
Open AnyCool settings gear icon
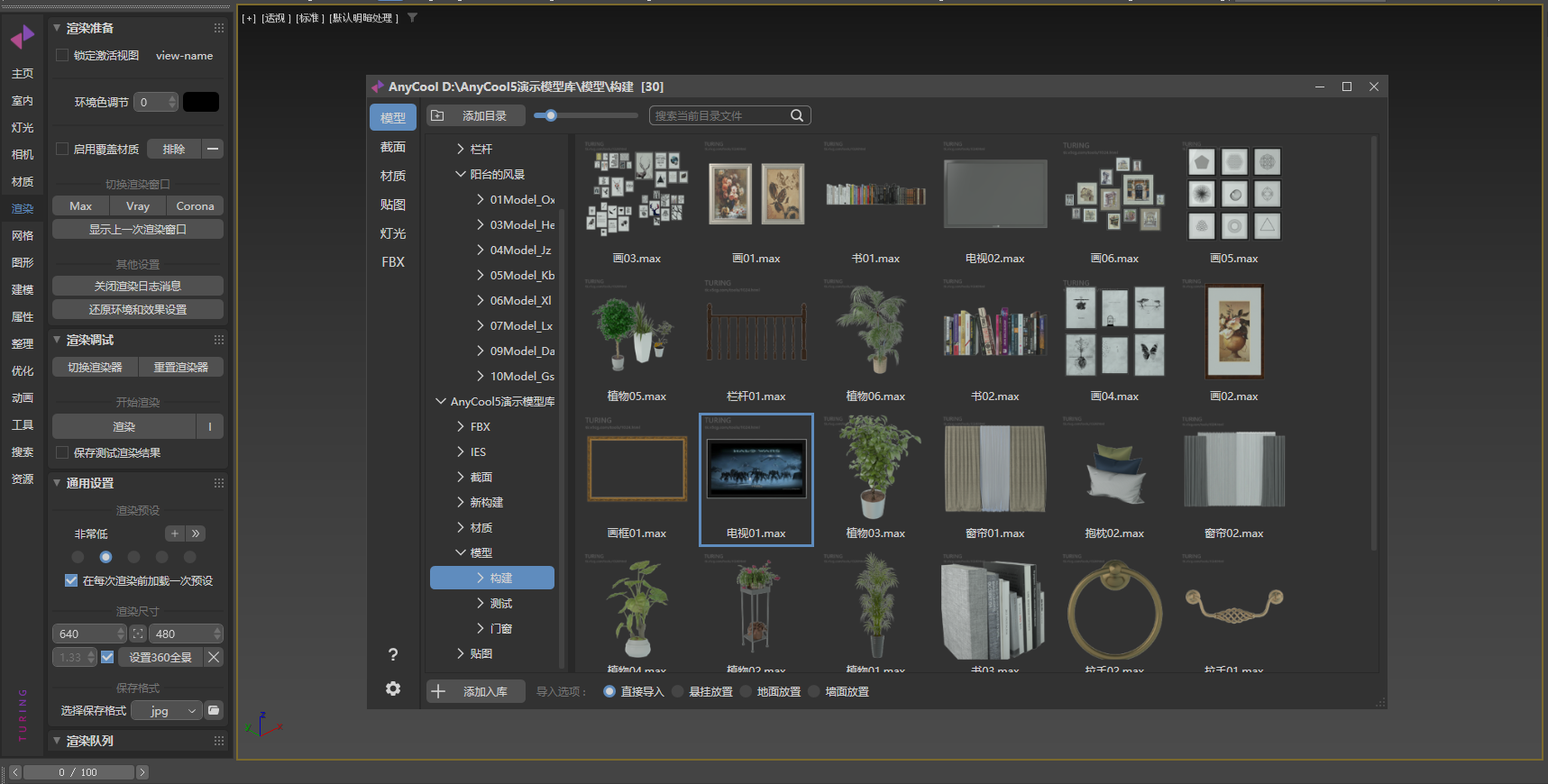pyautogui.click(x=393, y=688)
